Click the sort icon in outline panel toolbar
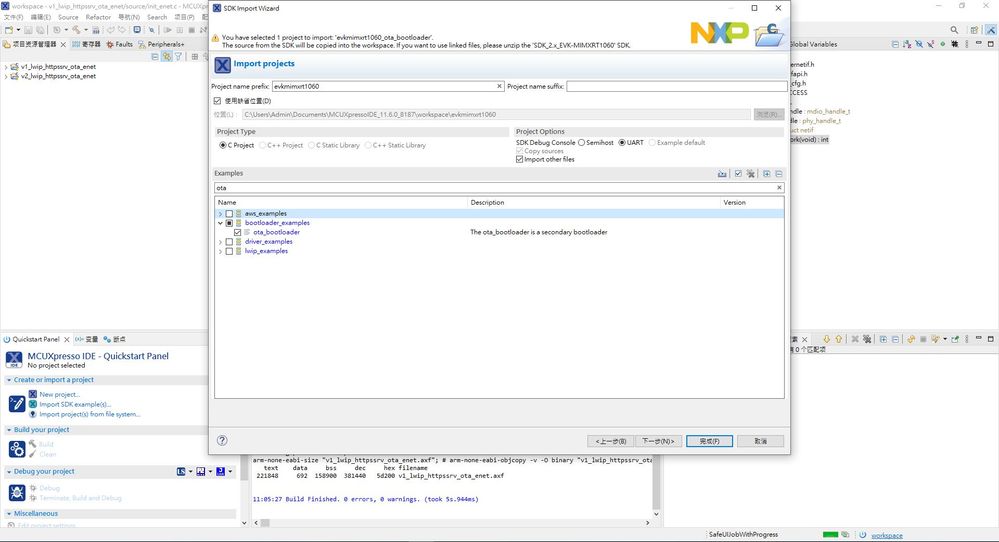 [907, 44]
